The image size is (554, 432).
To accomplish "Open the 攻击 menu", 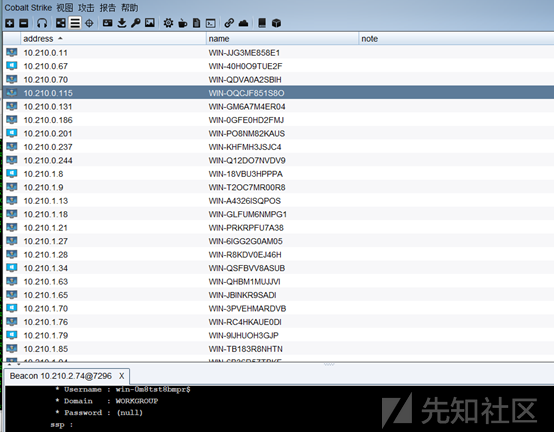I will coord(86,8).
